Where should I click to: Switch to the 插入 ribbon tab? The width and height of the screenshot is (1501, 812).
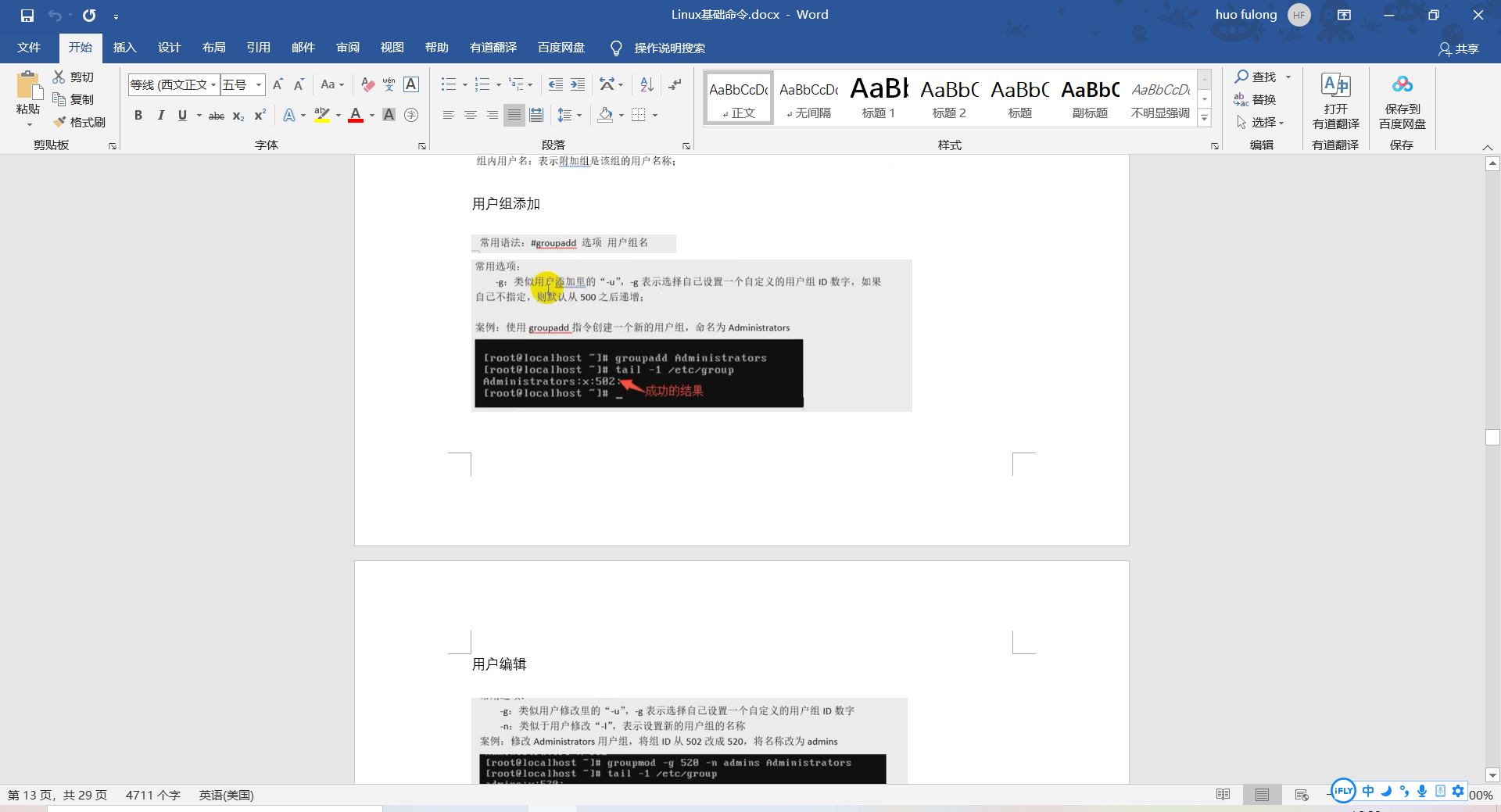point(124,48)
